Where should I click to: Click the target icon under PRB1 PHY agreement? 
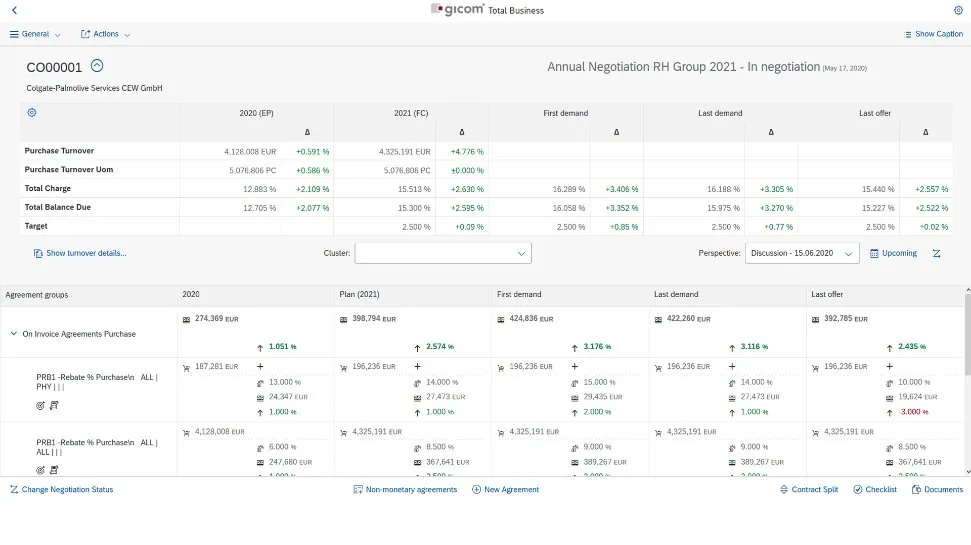(x=41, y=406)
